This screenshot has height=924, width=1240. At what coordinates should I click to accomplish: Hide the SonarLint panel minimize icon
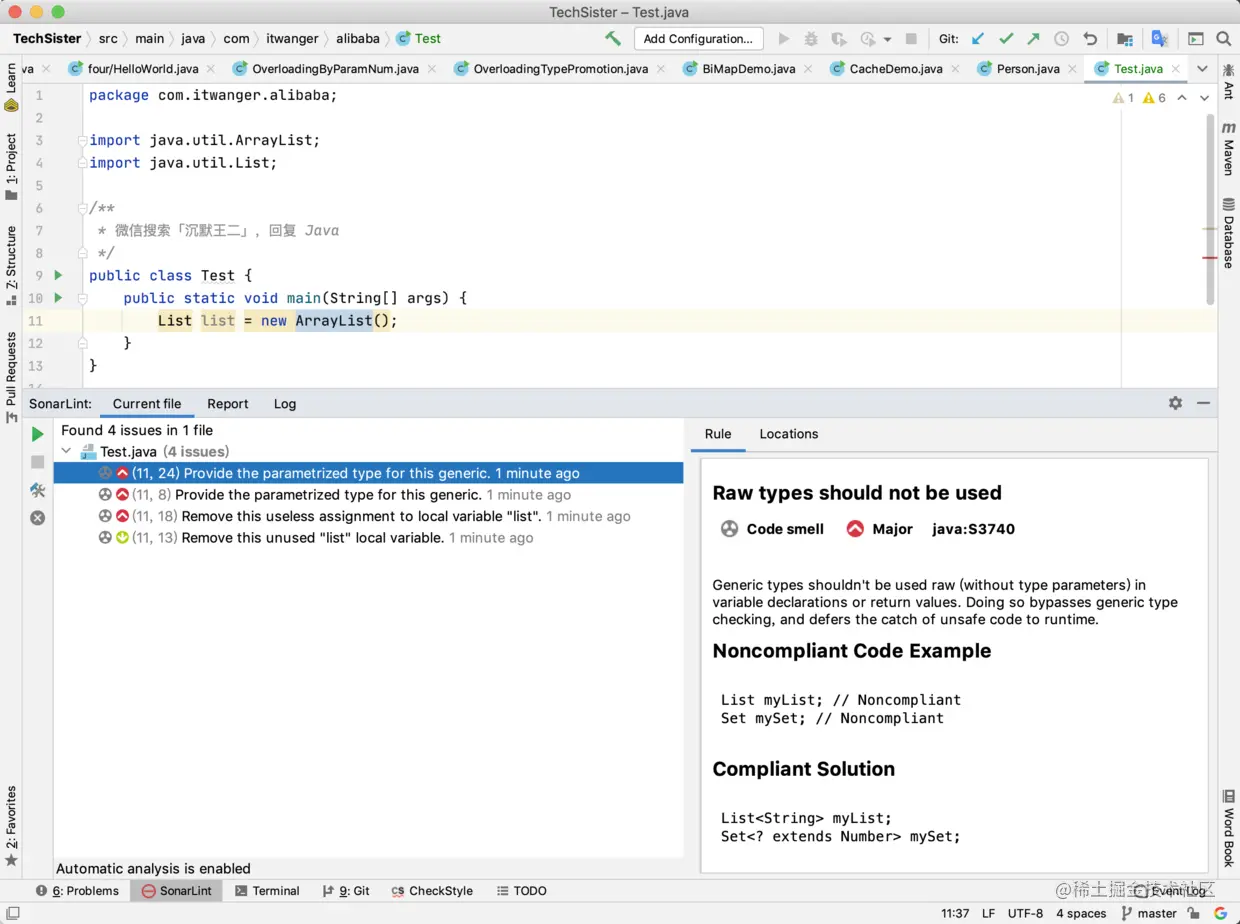1204,403
